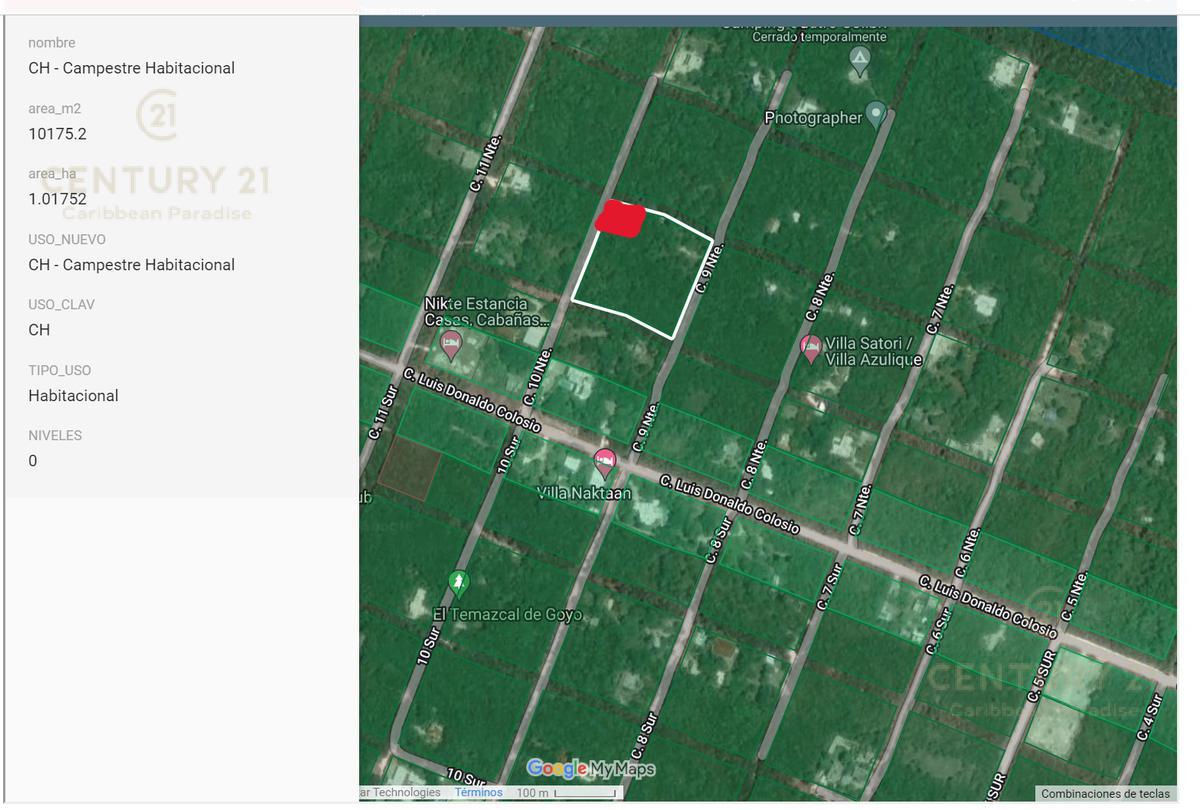Image resolution: width=1200 pixels, height=810 pixels.
Task: Click the reddish parcel near C. 11 Sur
Action: [409, 468]
